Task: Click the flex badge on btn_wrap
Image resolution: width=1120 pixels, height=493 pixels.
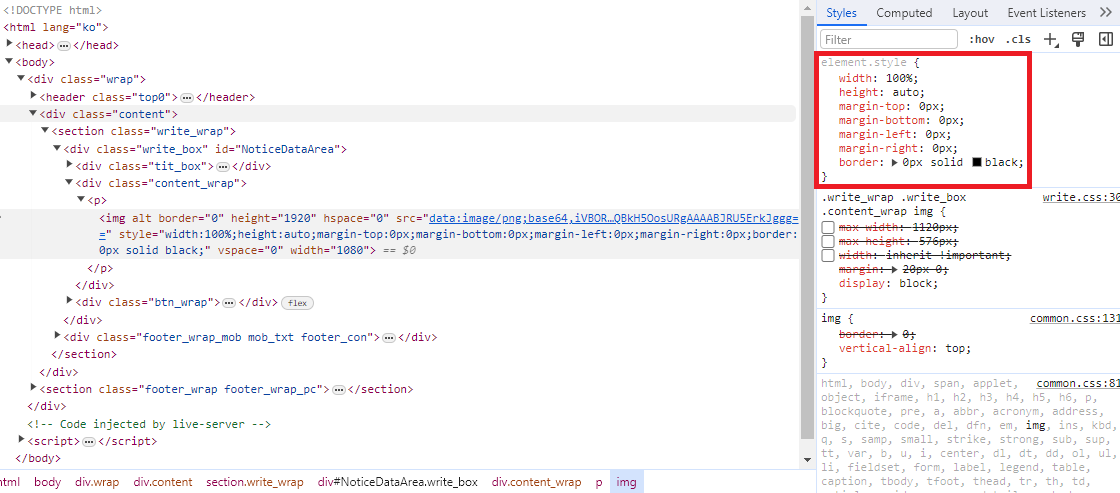Action: coord(297,303)
